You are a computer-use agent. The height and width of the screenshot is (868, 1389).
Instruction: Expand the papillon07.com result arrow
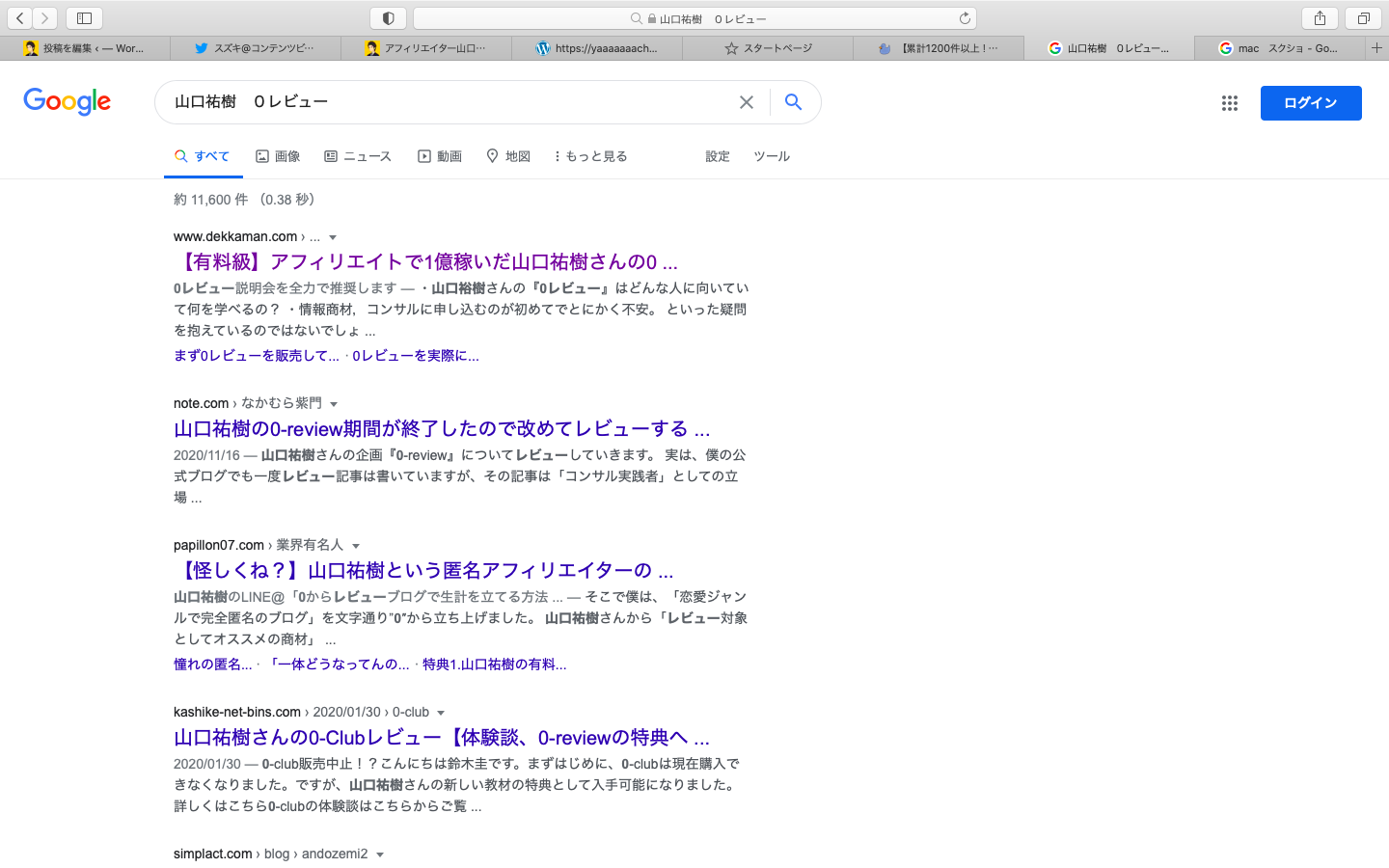point(356,546)
